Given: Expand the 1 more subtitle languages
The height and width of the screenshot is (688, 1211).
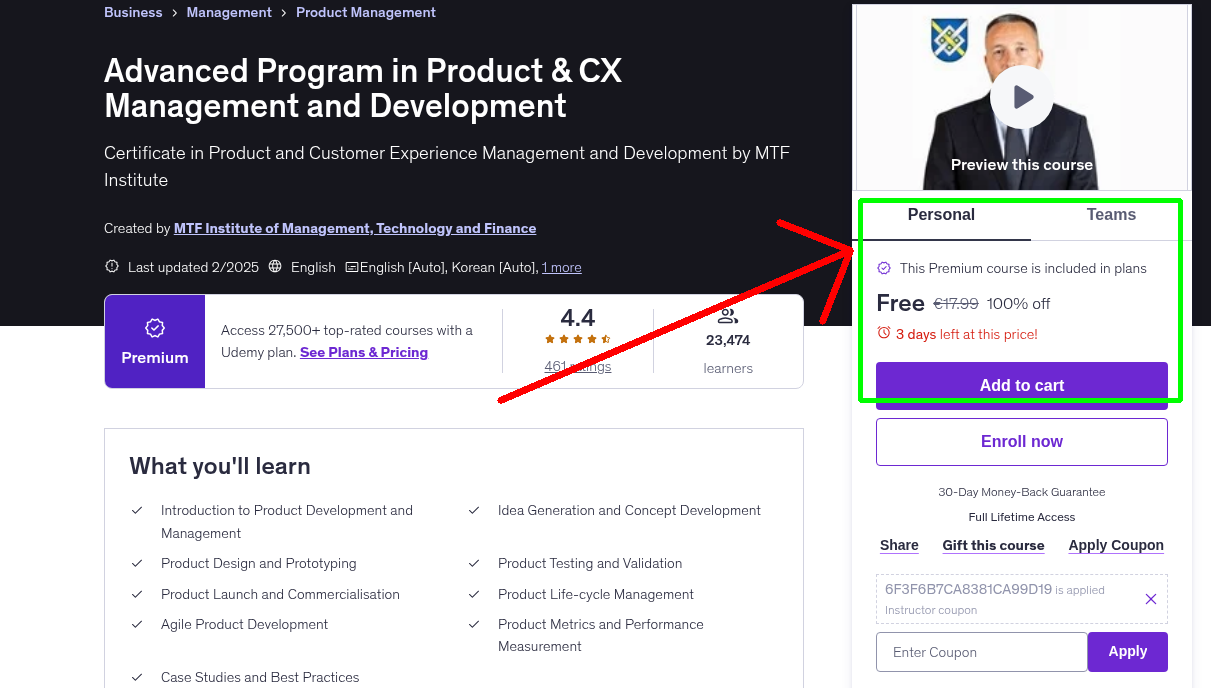Looking at the screenshot, I should [x=561, y=267].
